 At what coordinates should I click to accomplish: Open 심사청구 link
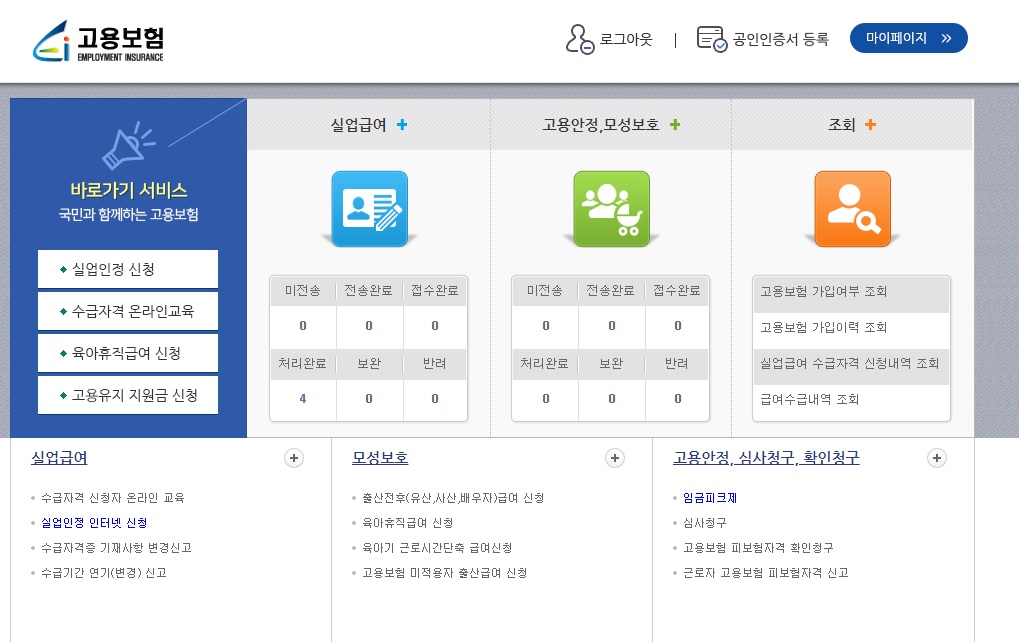[704, 522]
